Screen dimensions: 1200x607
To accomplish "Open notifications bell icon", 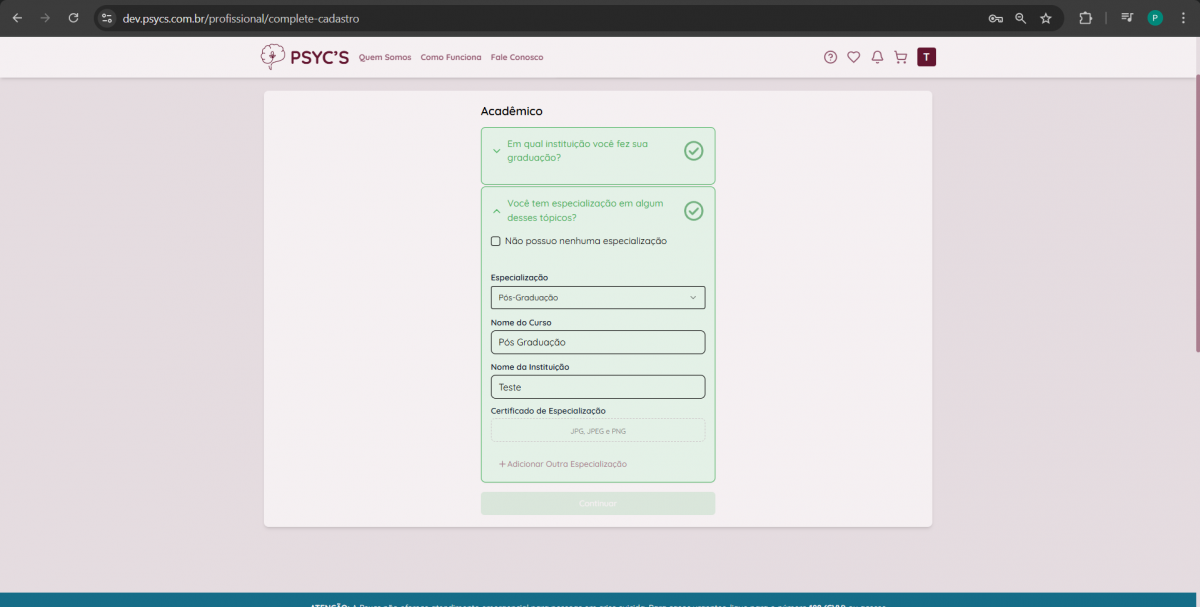I will tap(877, 57).
